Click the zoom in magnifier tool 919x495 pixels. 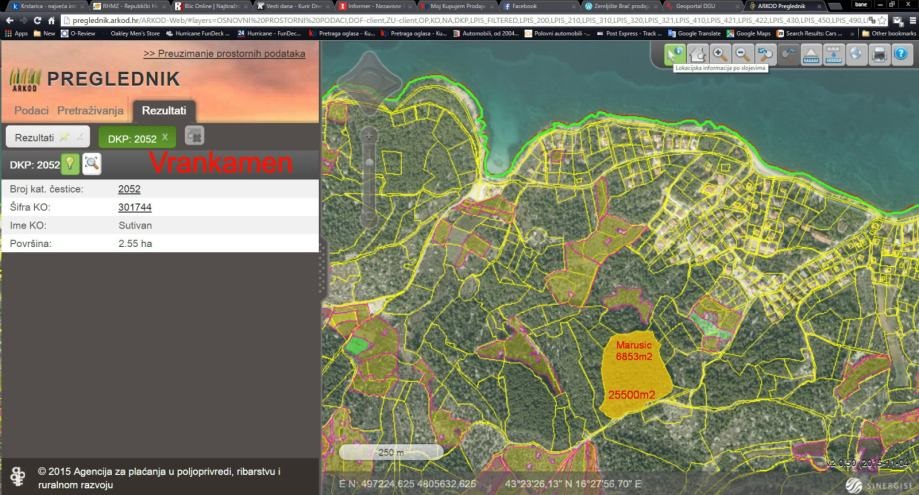[717, 54]
